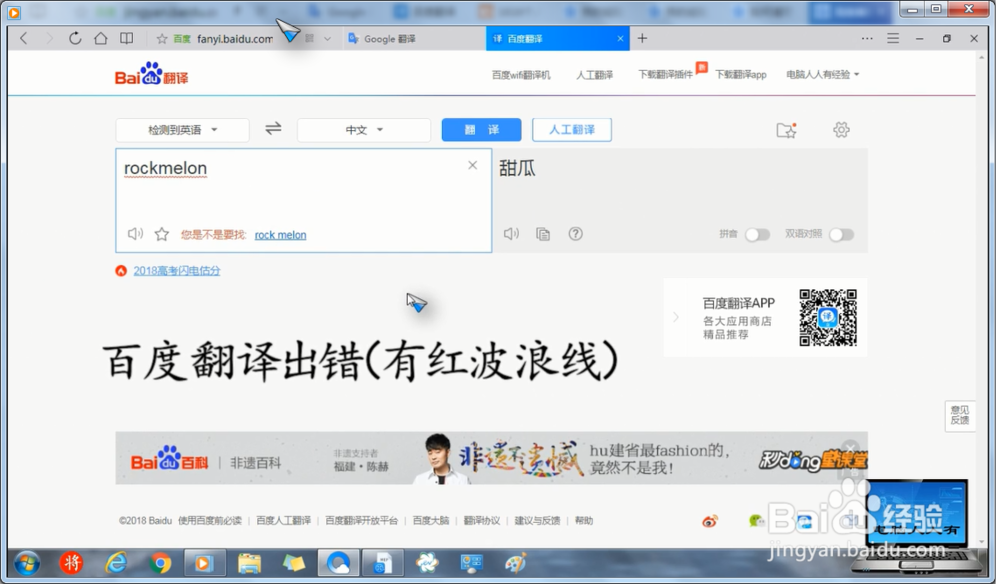
Task: Toggle the 双语对照 switch
Action: (841, 235)
